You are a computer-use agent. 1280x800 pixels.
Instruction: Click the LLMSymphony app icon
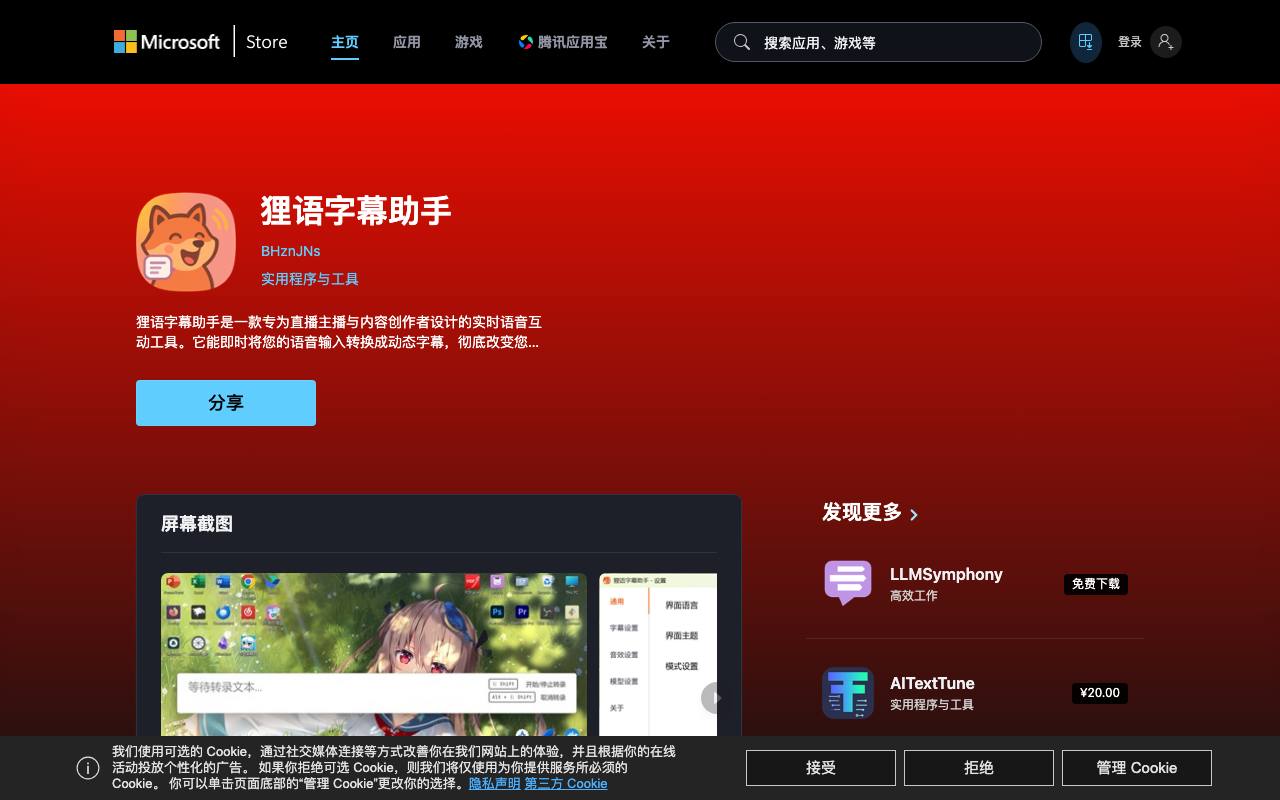(x=848, y=583)
